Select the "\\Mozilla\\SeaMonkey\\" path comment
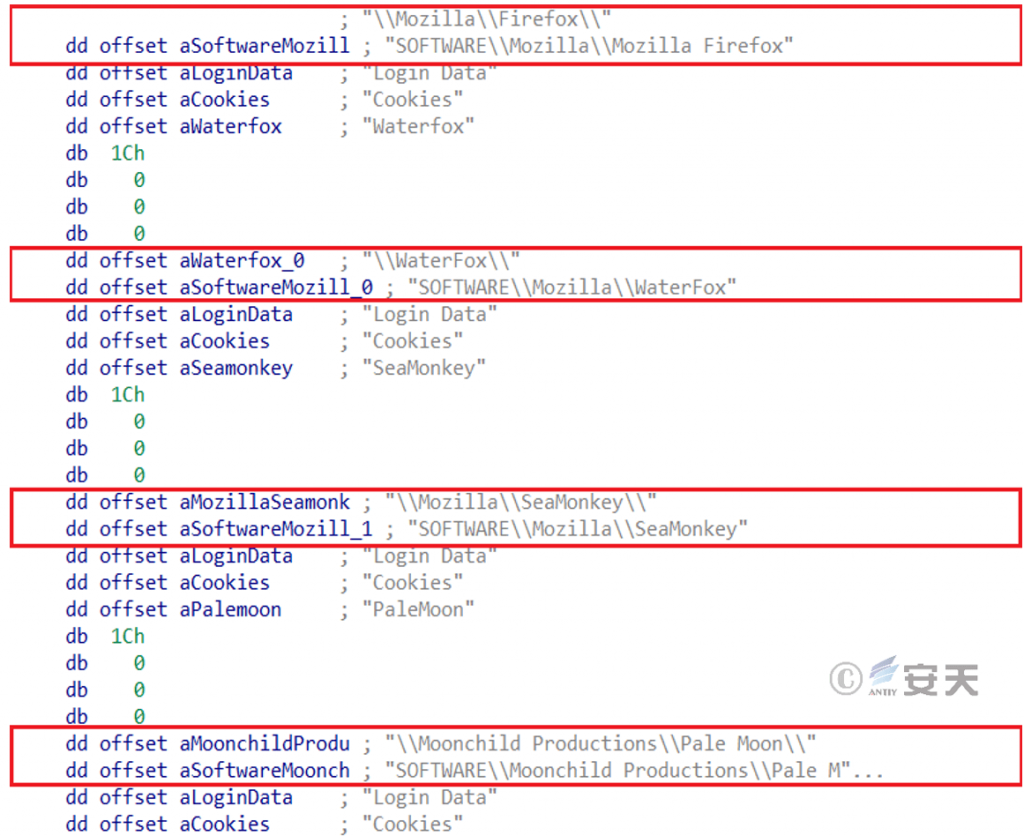The height and width of the screenshot is (836, 1024). [520, 502]
